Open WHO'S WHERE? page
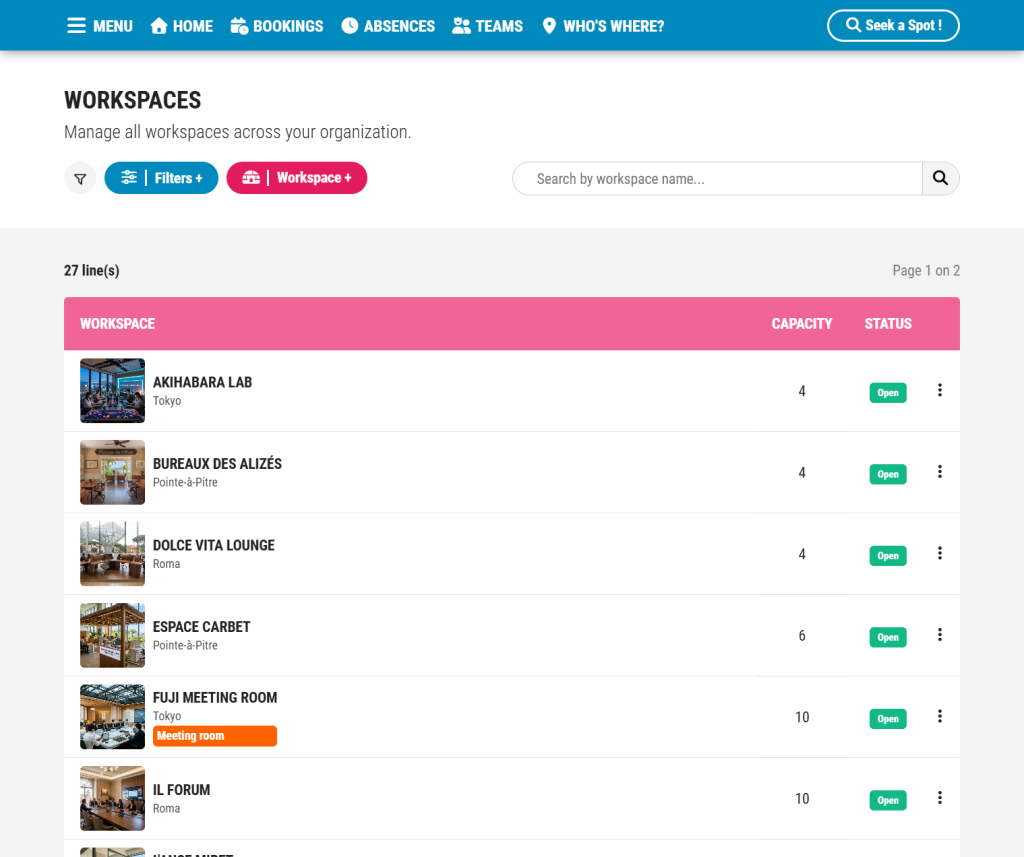The image size is (1024, 857). (x=603, y=26)
